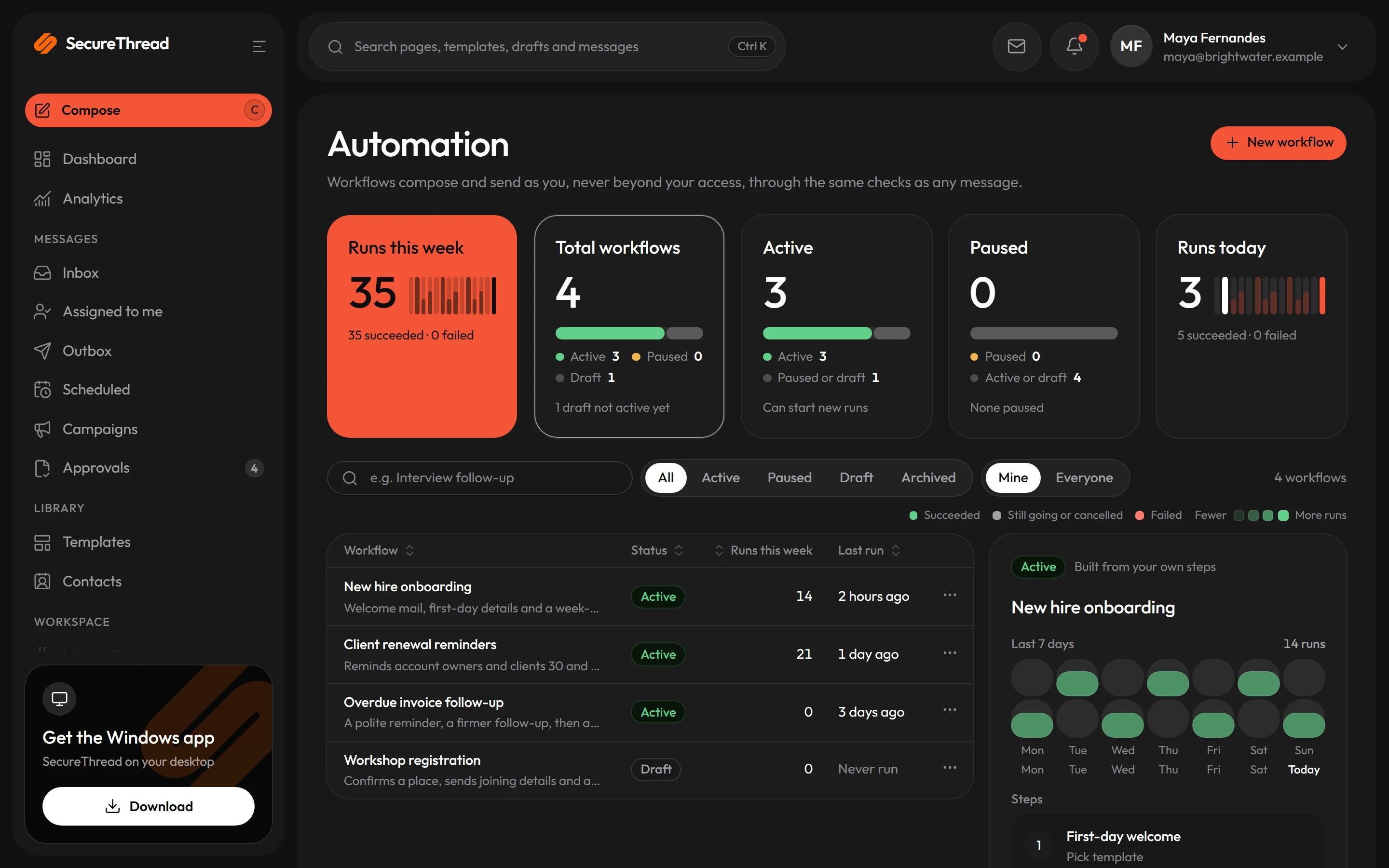
Task: Click the Compose button
Action: click(x=149, y=110)
